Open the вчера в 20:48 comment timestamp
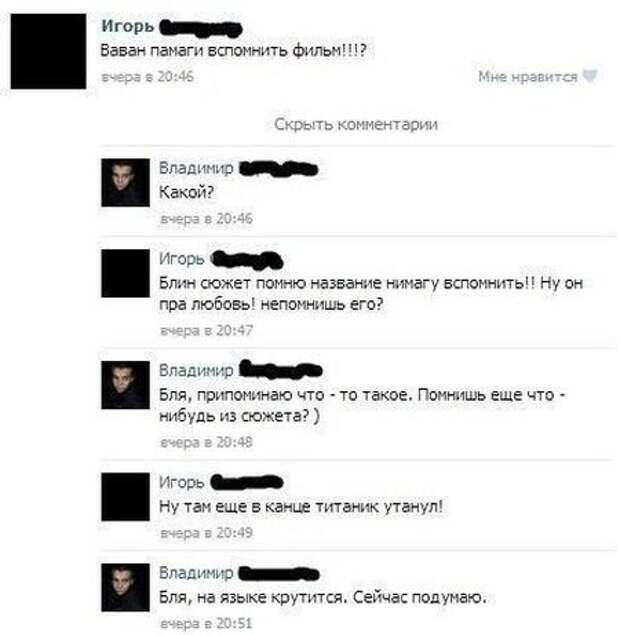The width and height of the screenshot is (620, 635). [207, 442]
